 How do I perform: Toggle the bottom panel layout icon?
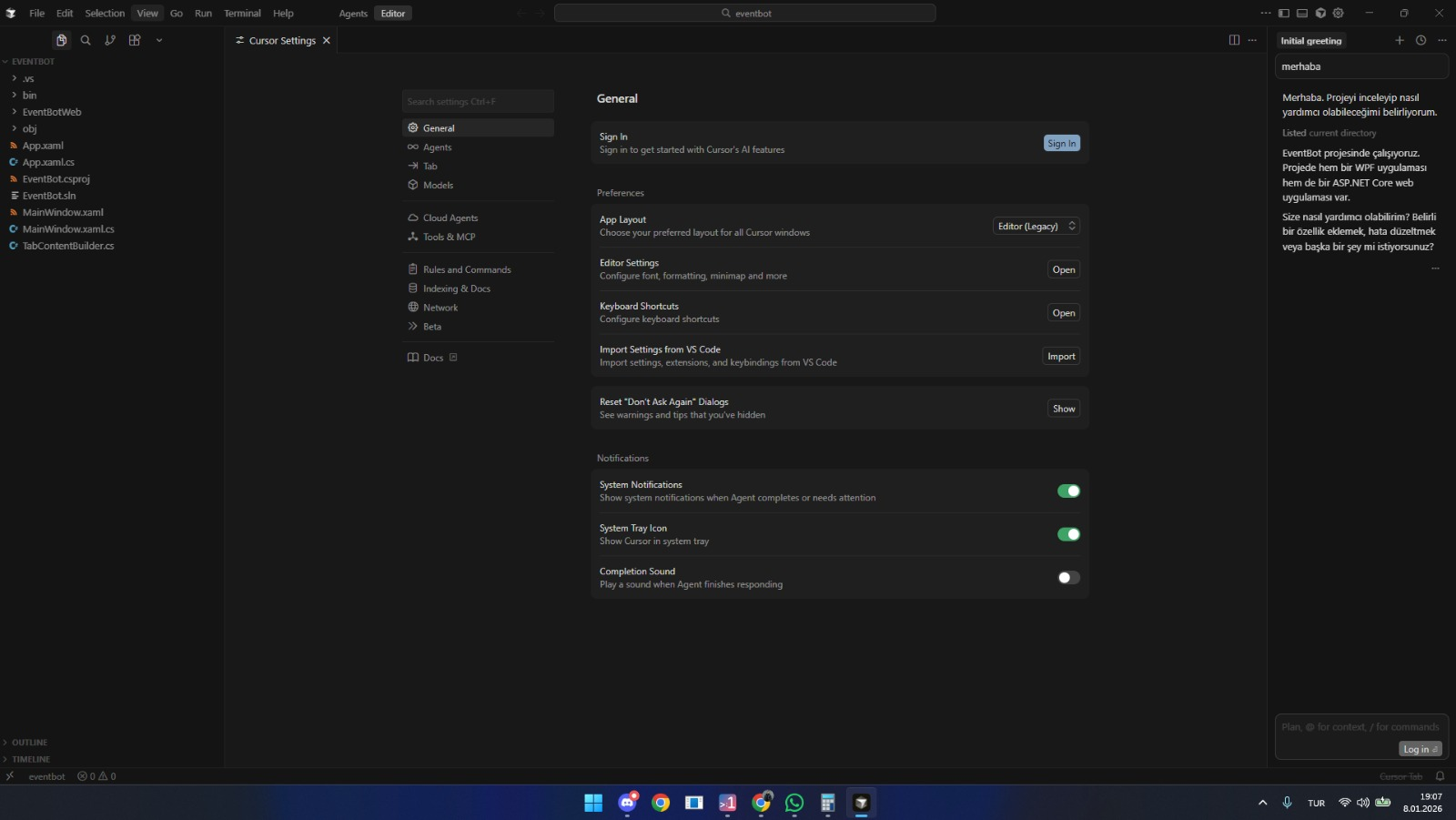[1302, 13]
